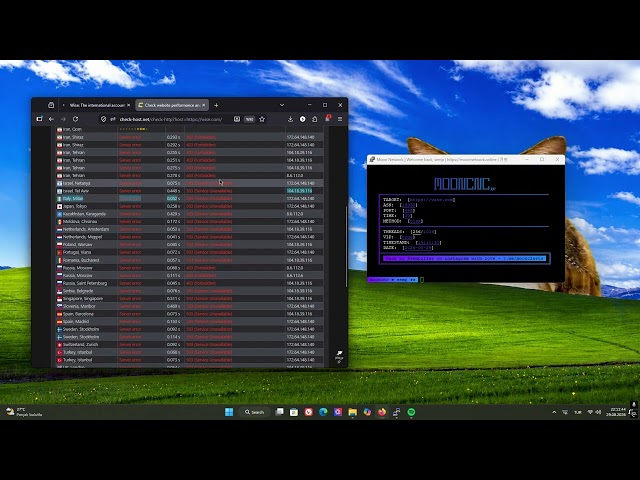Click 'Romania, Bucharest' location cell
This screenshot has height=480, width=640.
81,260
